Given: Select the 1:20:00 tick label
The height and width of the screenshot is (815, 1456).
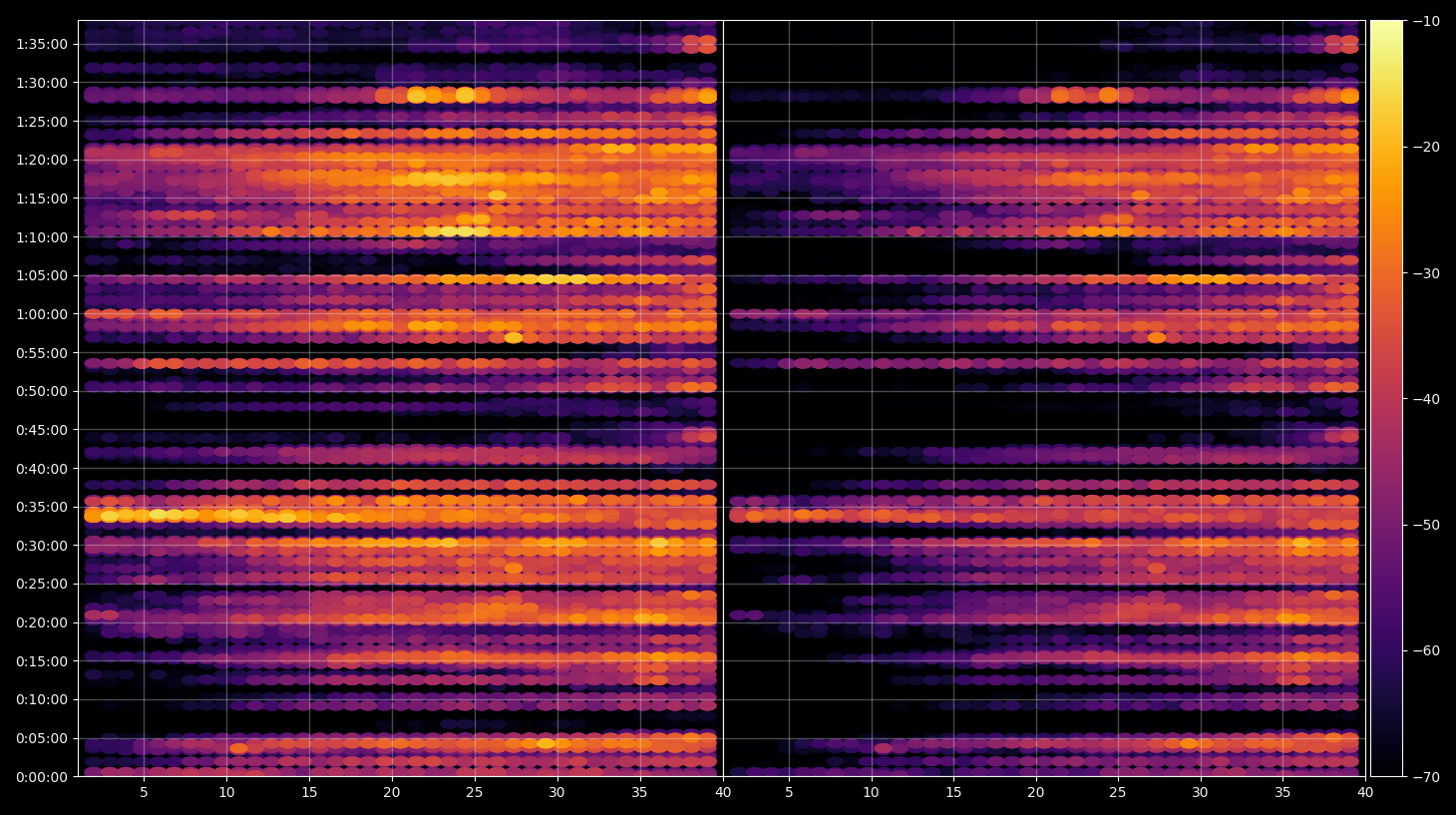Looking at the screenshot, I should [42, 160].
